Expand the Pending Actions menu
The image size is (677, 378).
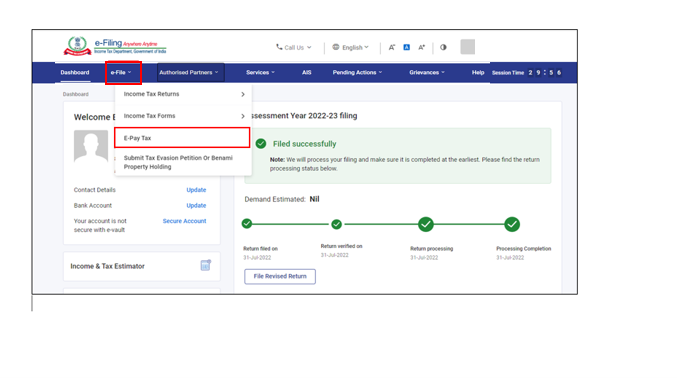pyautogui.click(x=357, y=73)
